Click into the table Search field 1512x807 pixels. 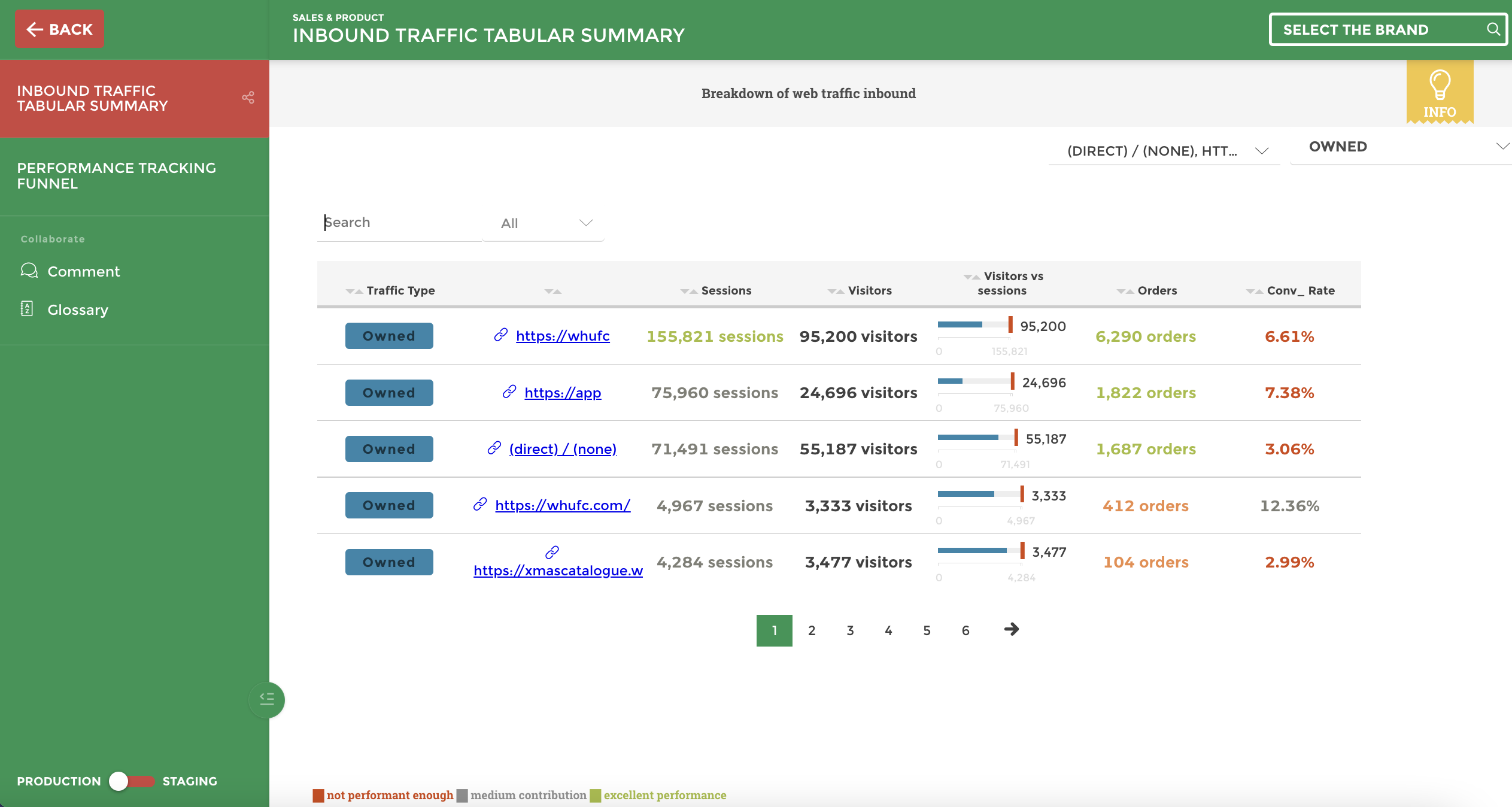(x=398, y=223)
